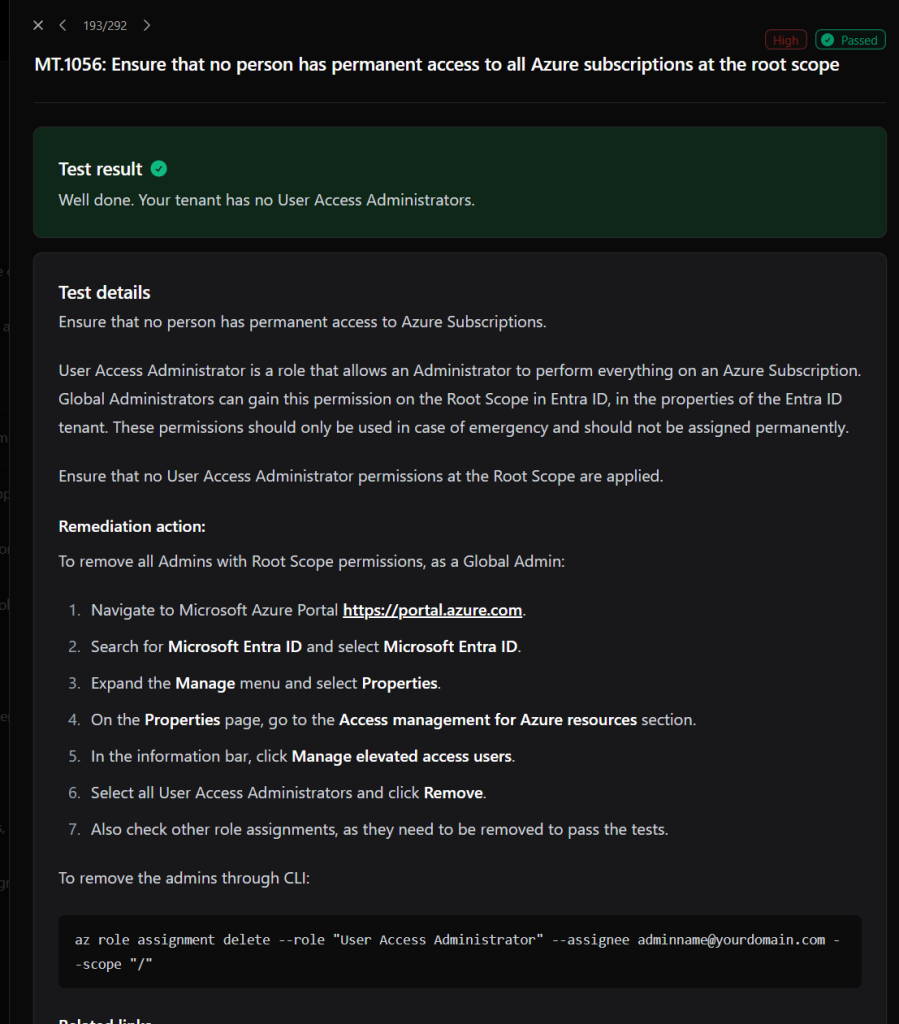Click 'Manage elevated access users' in step five
The height and width of the screenshot is (1024, 899).
[402, 756]
